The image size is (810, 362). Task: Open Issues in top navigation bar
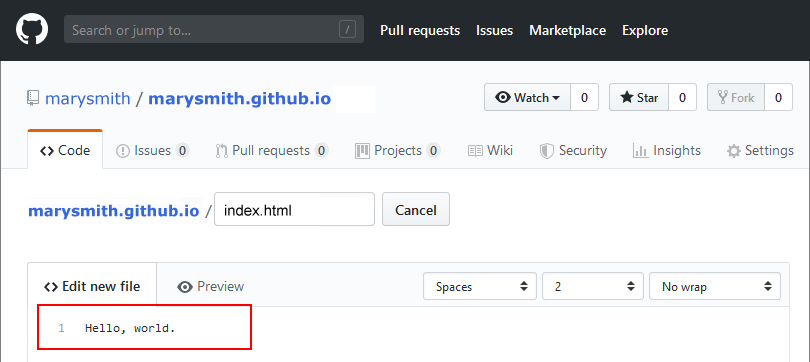click(494, 30)
